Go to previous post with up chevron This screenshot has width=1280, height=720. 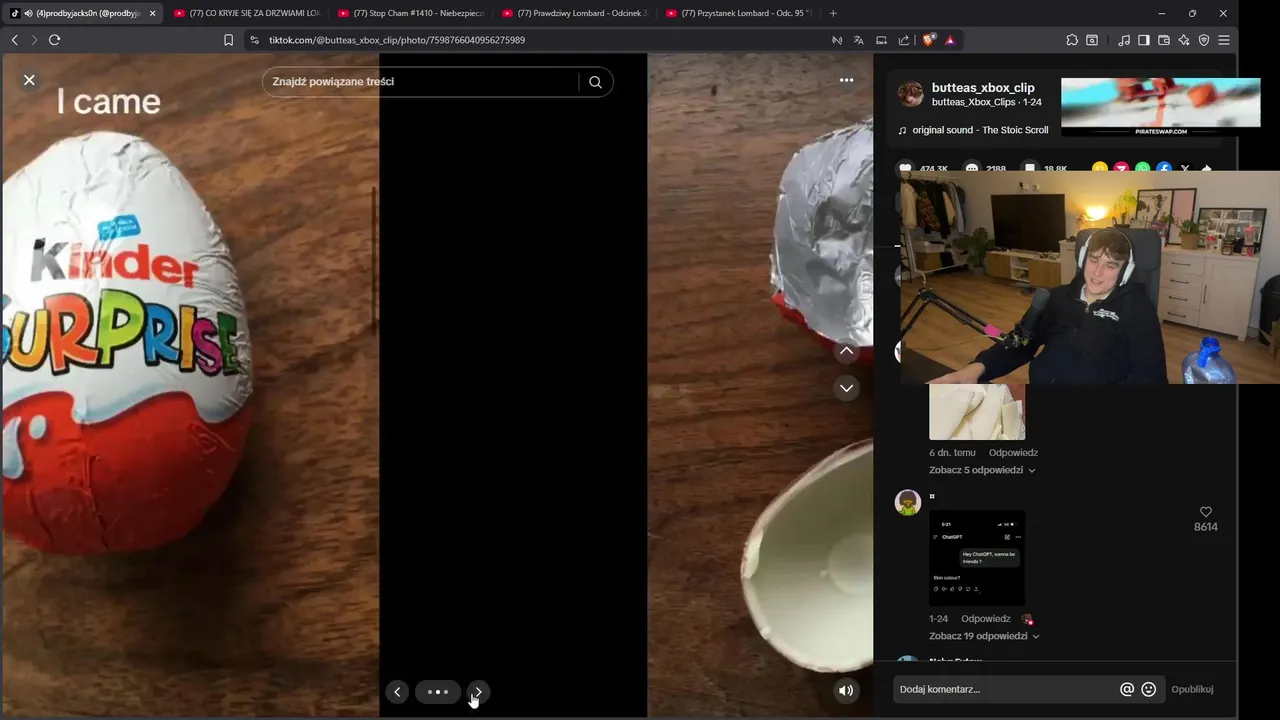click(x=846, y=351)
